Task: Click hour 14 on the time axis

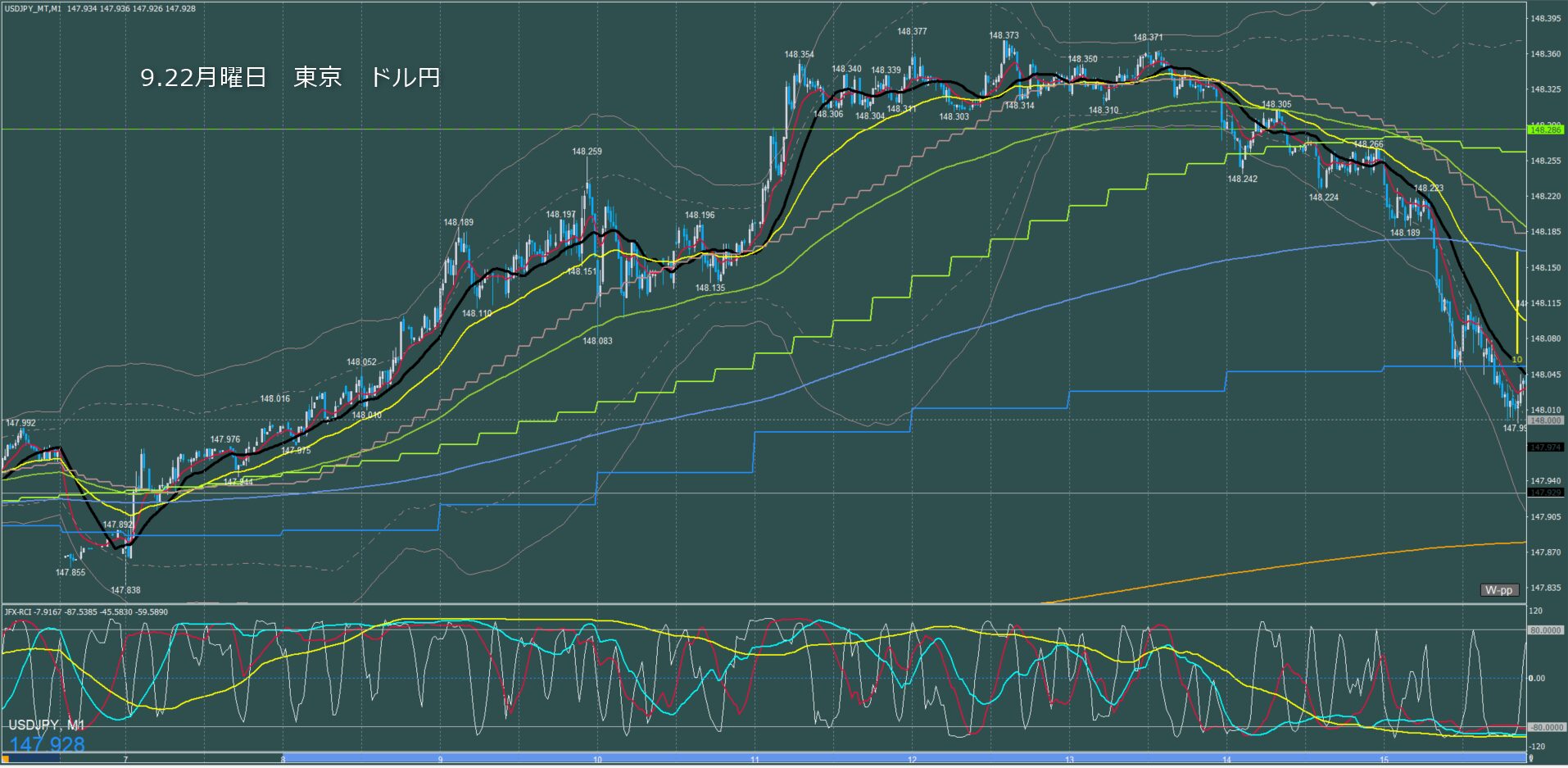Action: tap(1226, 760)
